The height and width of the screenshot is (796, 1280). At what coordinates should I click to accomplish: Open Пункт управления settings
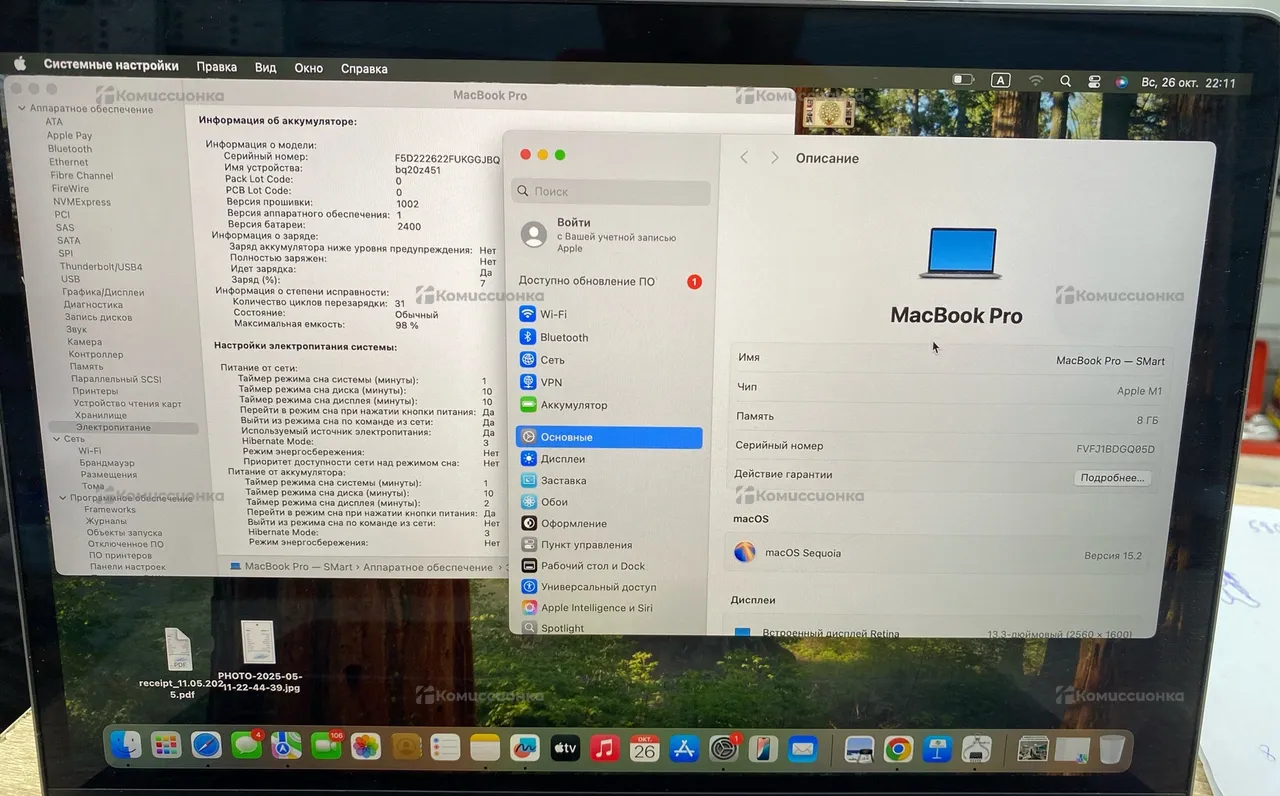586,545
